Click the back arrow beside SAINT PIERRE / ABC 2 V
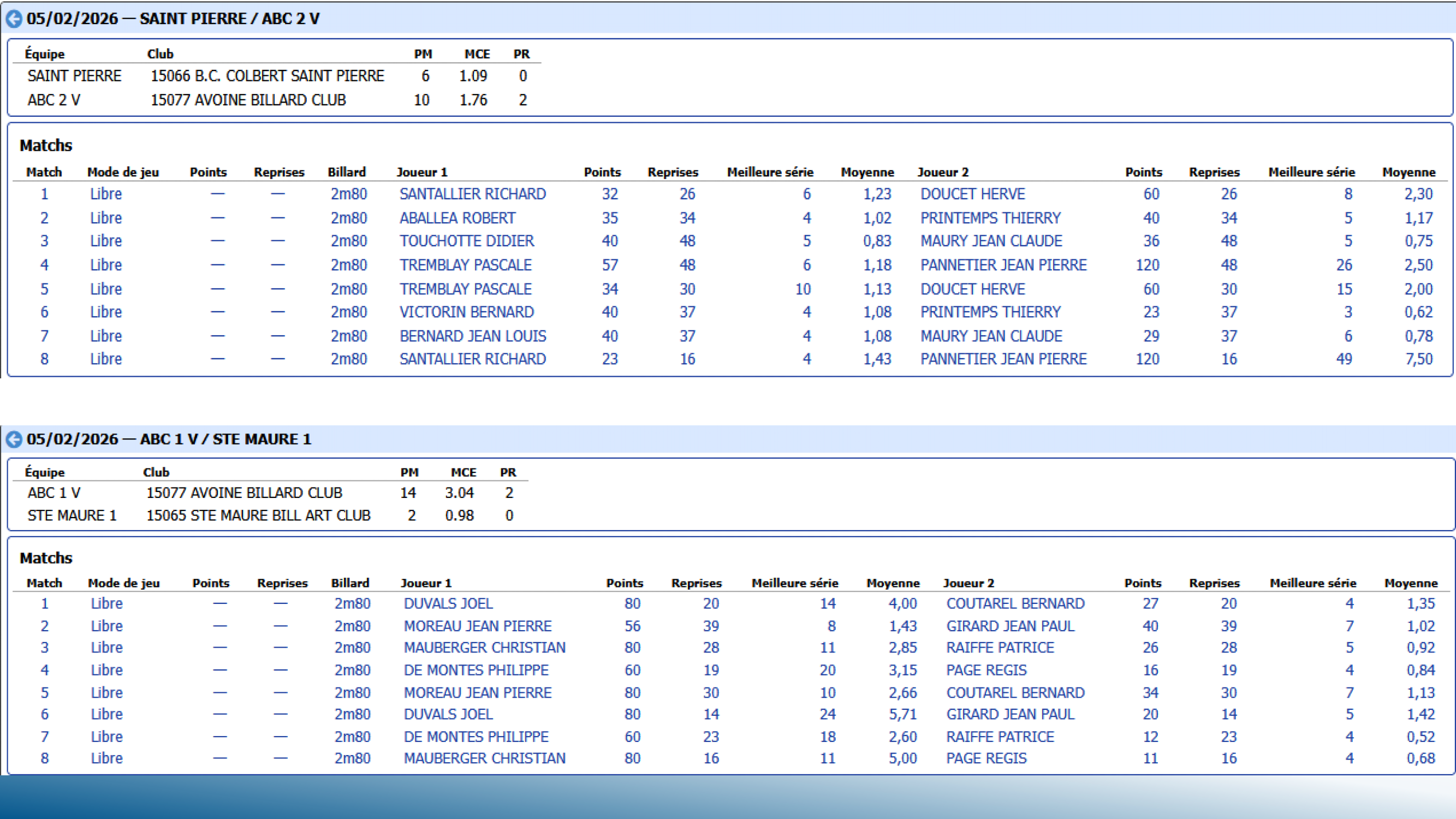The height and width of the screenshot is (819, 1456). [x=13, y=19]
